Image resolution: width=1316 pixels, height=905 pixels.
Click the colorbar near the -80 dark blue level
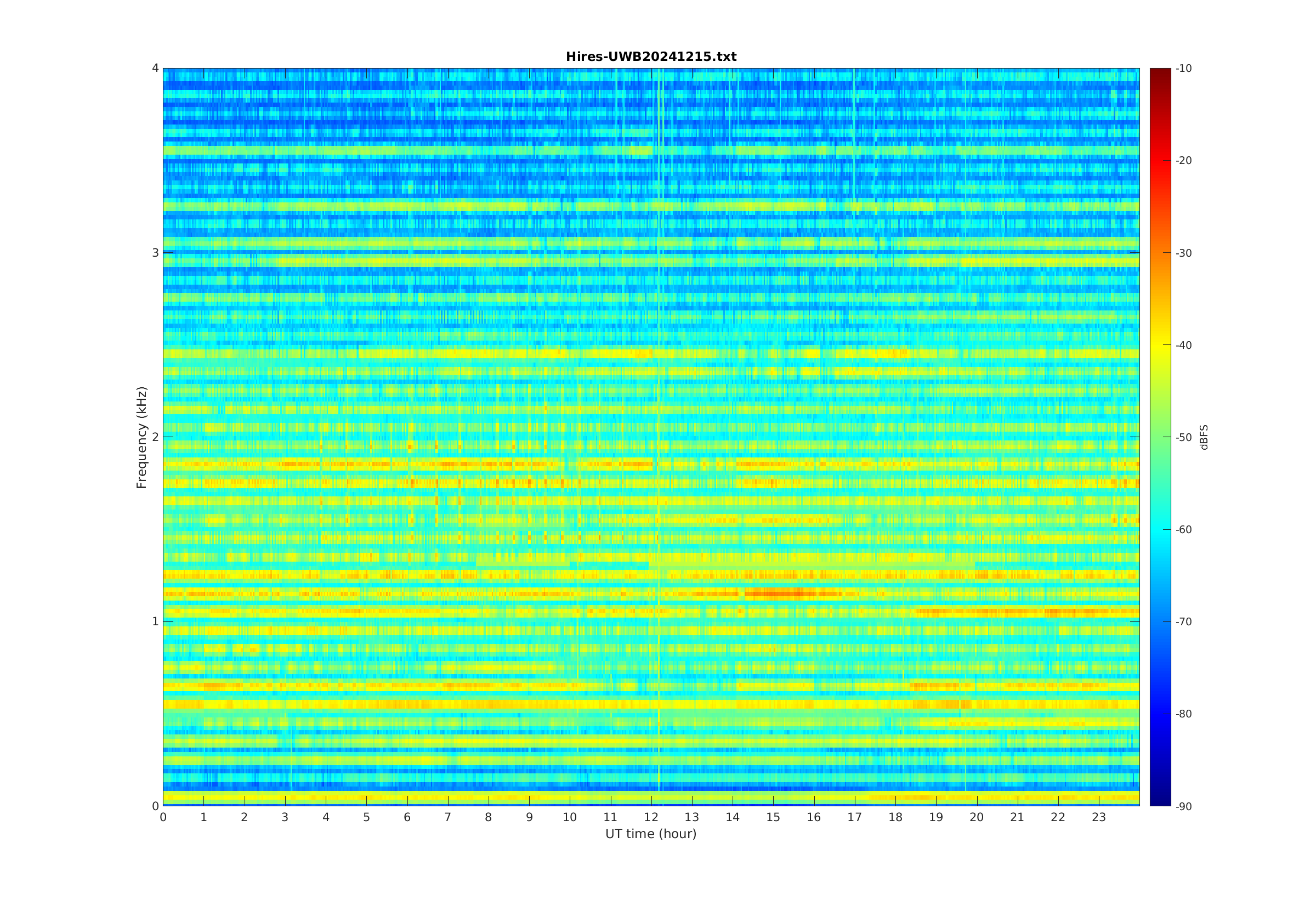point(1160,714)
